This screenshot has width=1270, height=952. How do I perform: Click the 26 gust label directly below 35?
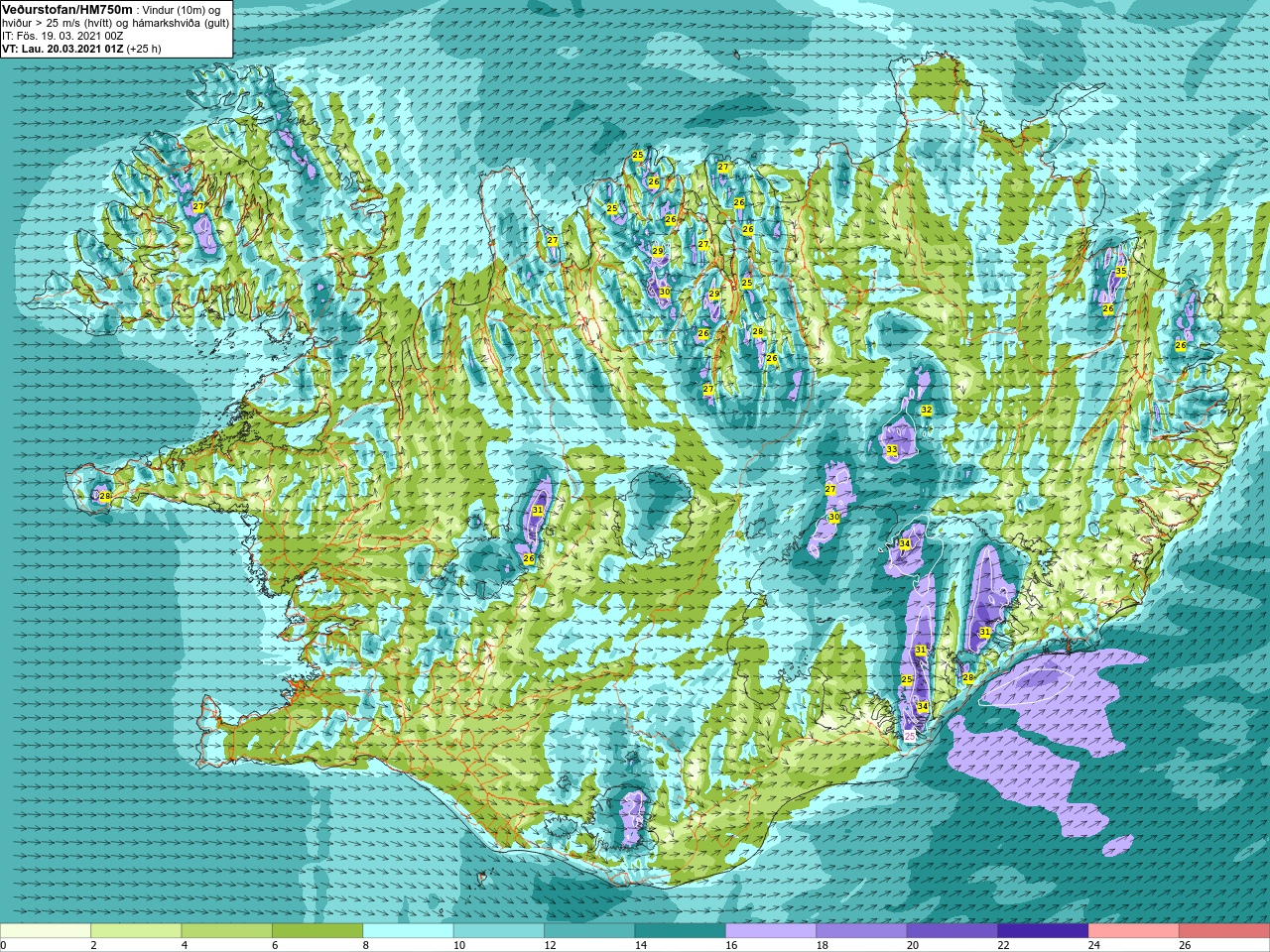click(x=1108, y=309)
